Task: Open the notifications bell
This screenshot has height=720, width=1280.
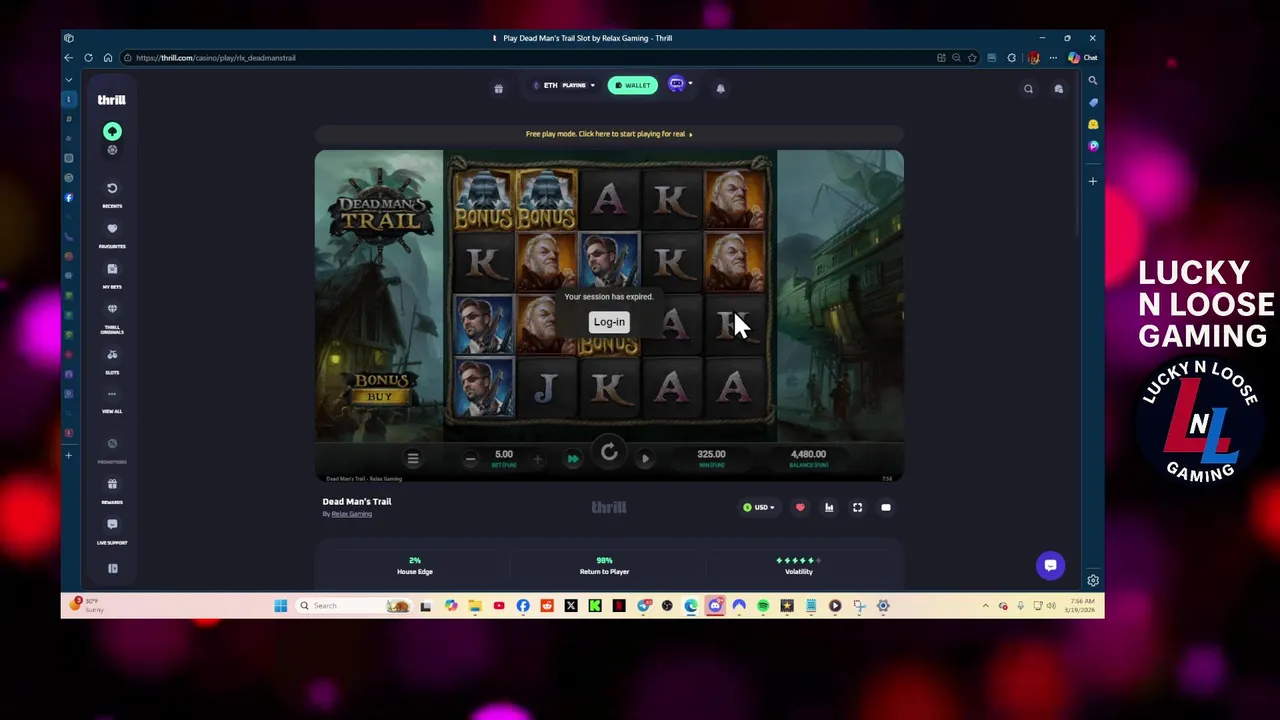Action: 720,88
